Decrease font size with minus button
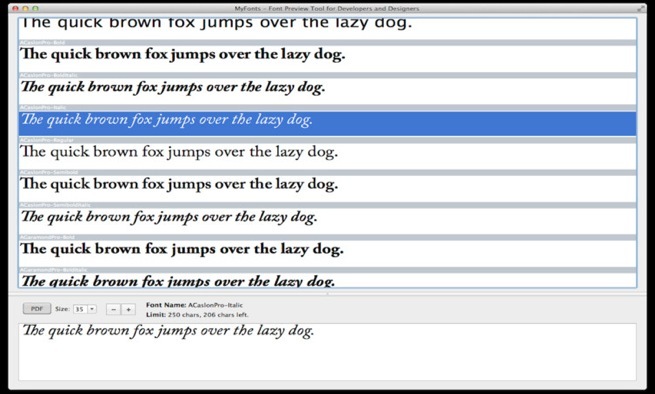 [113, 309]
